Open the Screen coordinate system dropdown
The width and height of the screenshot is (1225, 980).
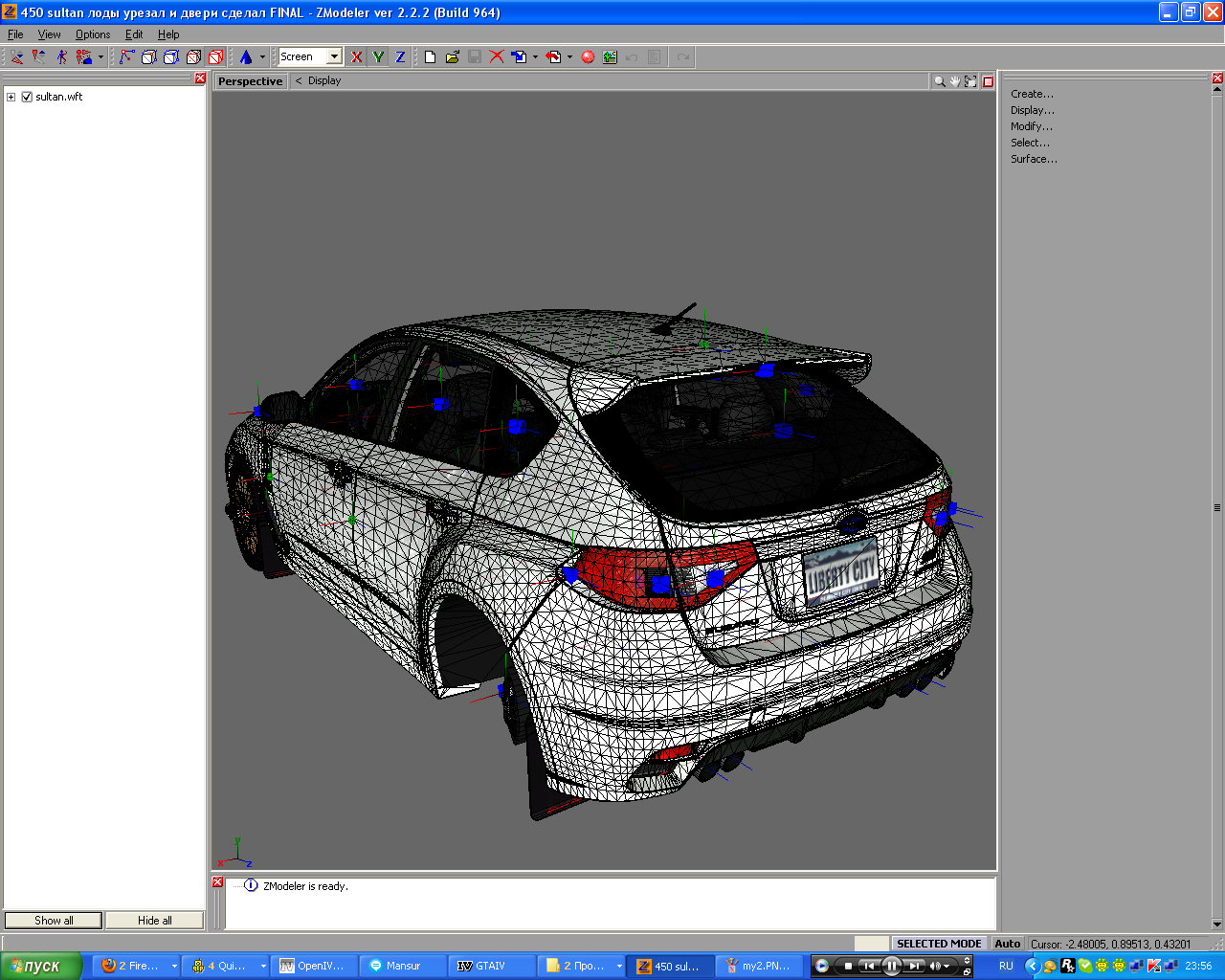pyautogui.click(x=334, y=57)
